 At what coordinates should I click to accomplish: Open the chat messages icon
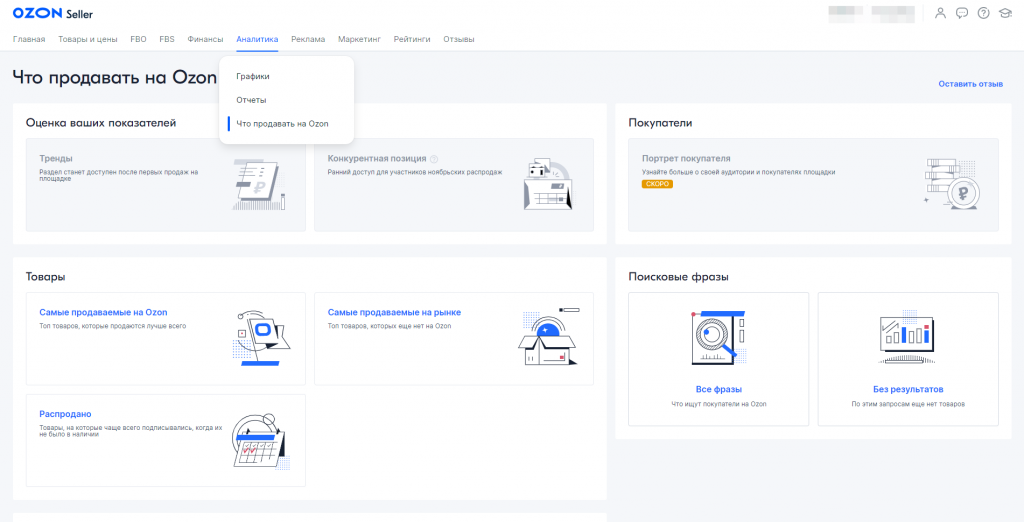pyautogui.click(x=962, y=13)
